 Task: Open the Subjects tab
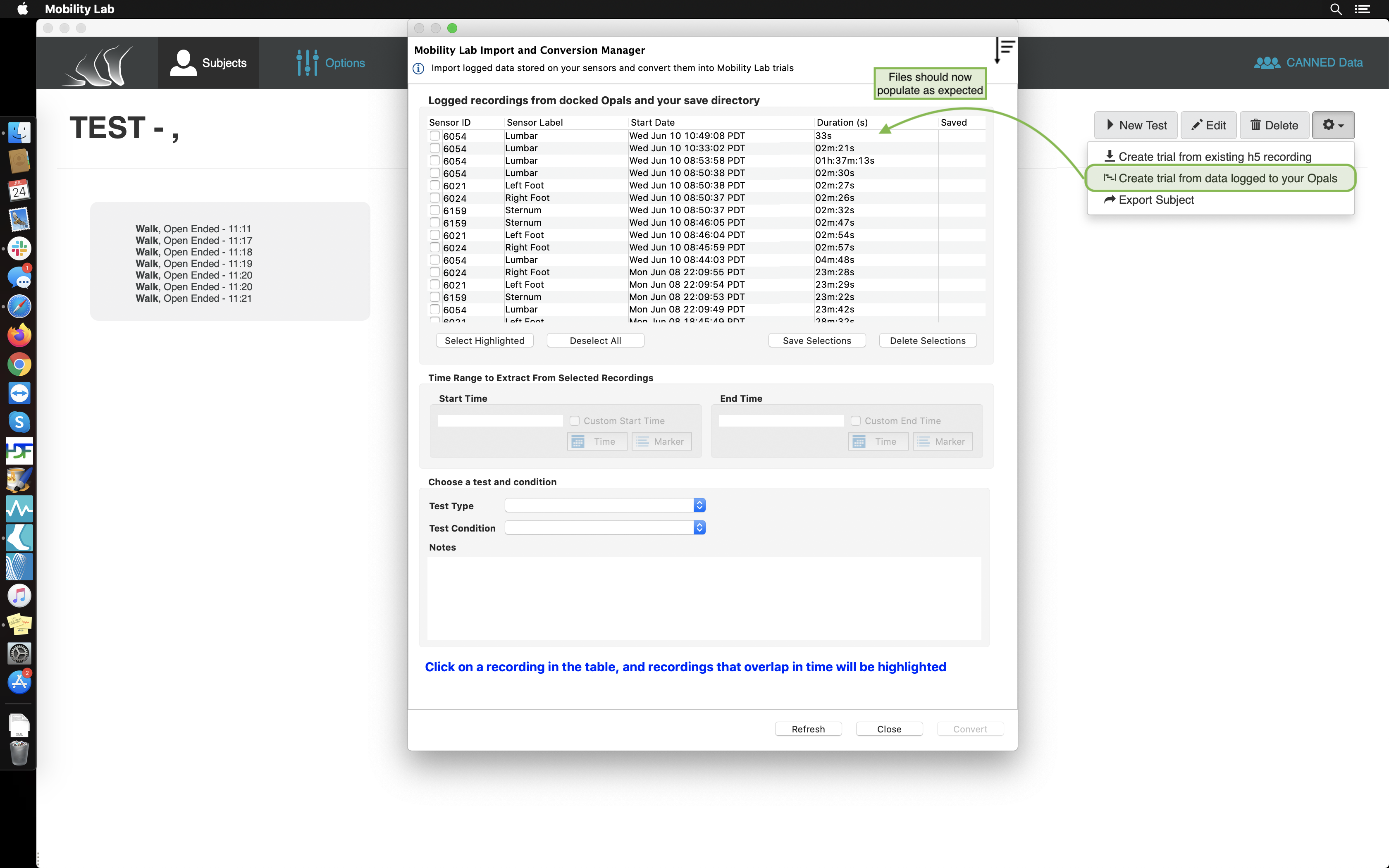click(208, 63)
